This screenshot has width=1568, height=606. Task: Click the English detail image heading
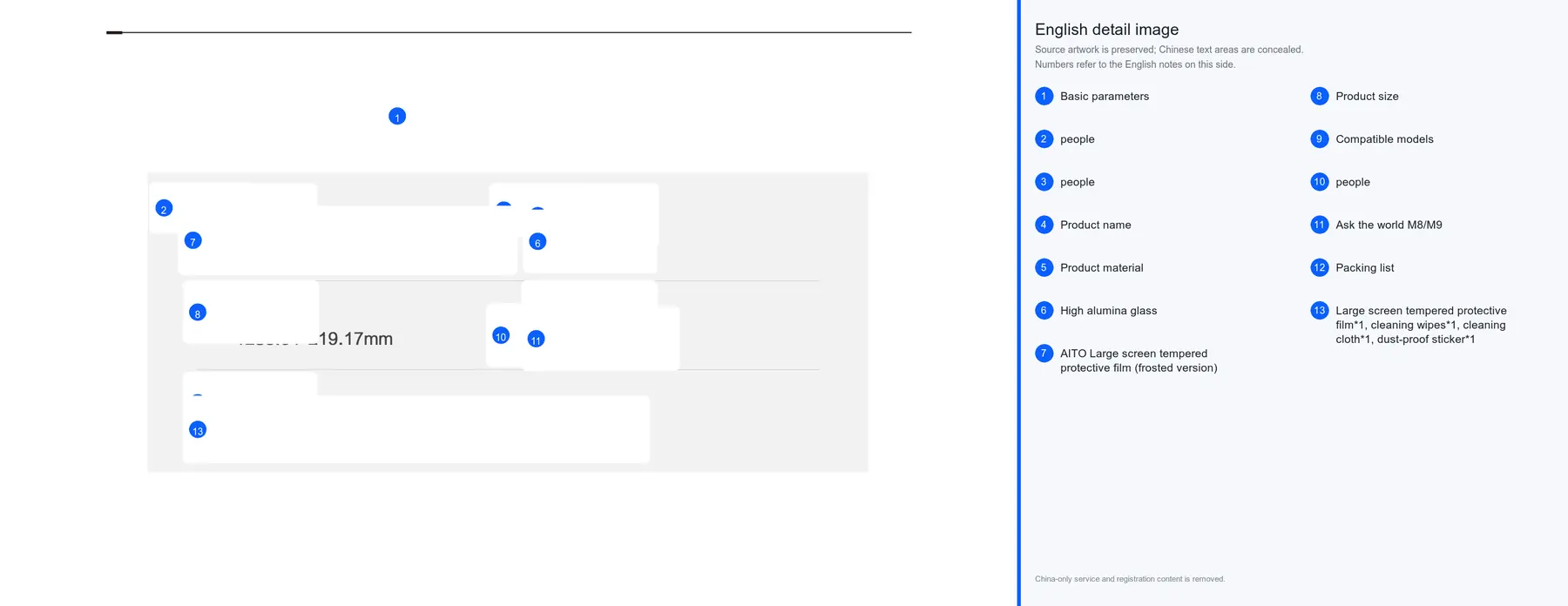tap(1106, 30)
